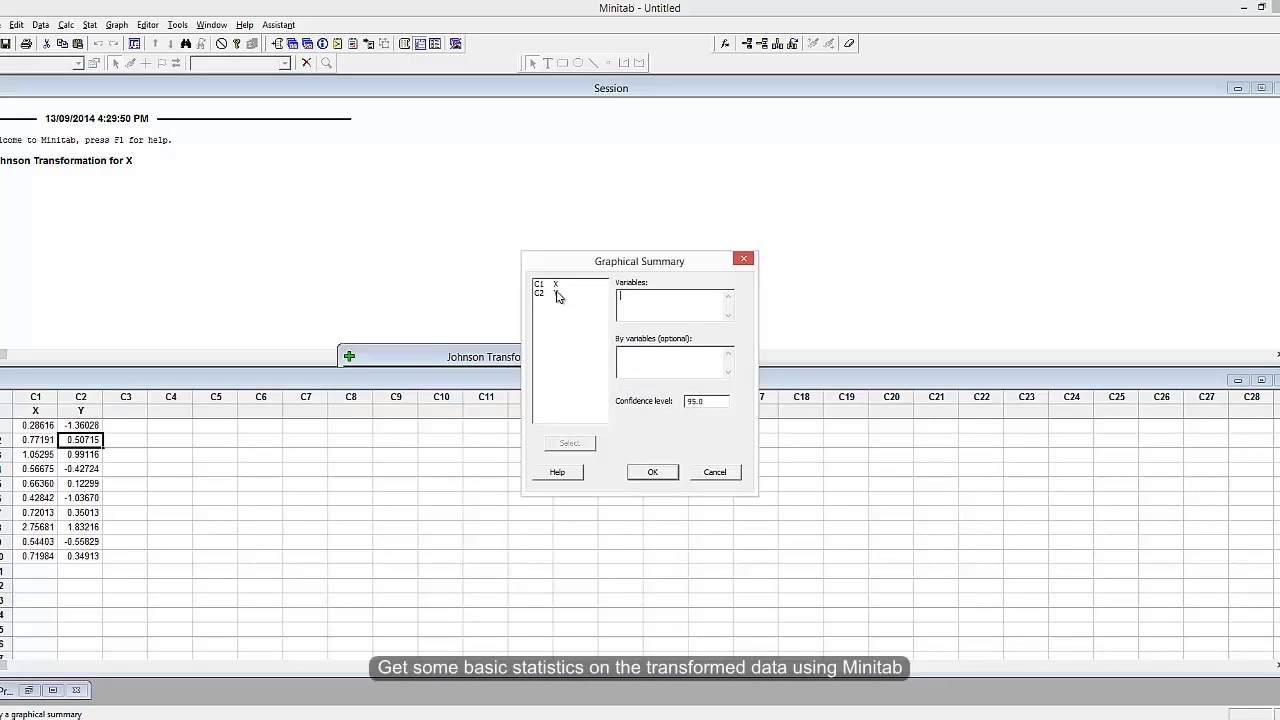
Task: Select the ellipse drawing tool
Action: click(x=578, y=63)
